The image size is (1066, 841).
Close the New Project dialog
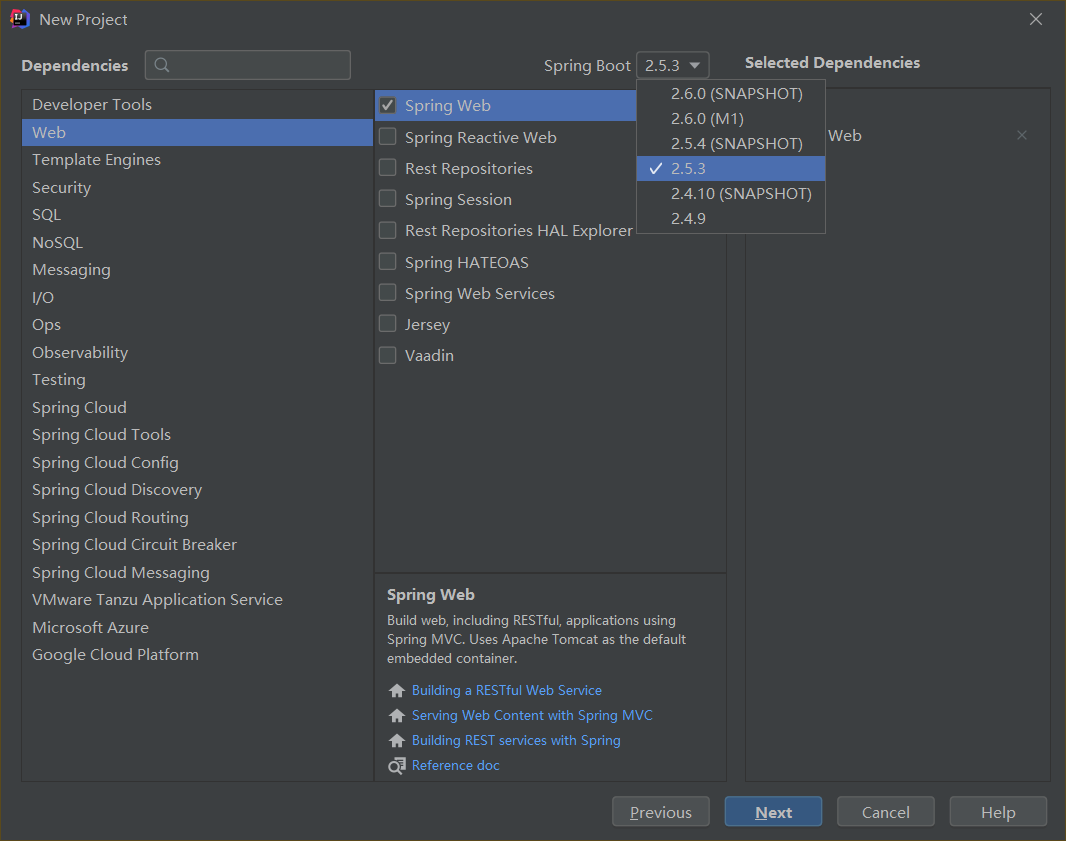(1036, 19)
